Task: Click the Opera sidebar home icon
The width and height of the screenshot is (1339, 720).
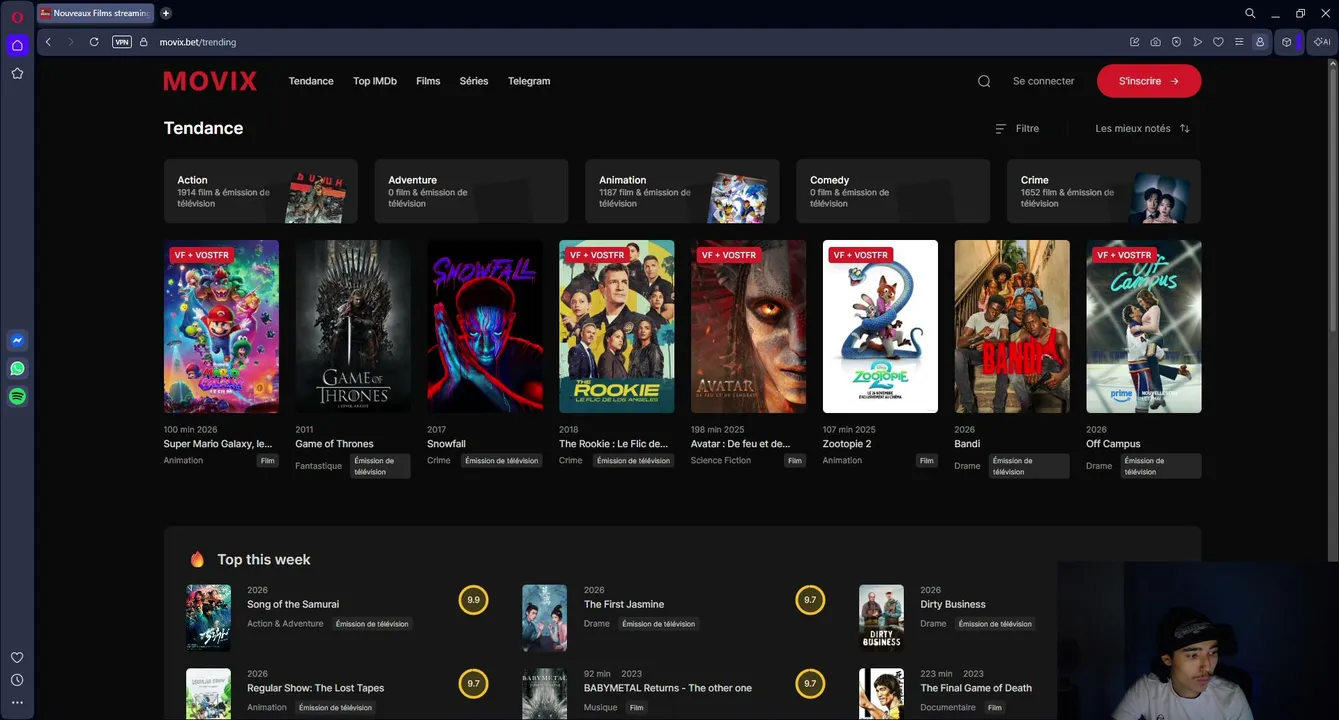Action: (x=17, y=45)
